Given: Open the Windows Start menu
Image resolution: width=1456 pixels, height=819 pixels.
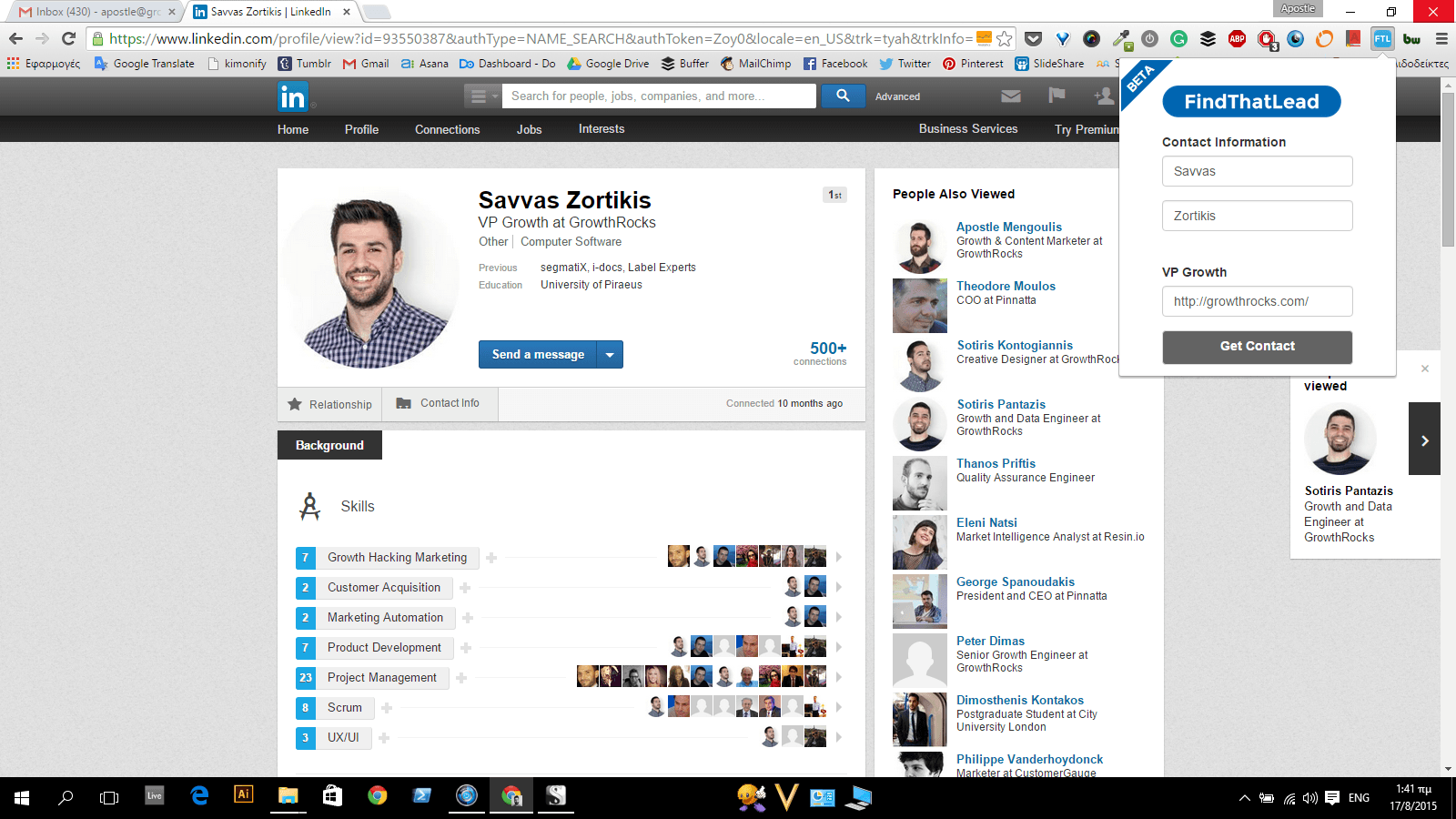Looking at the screenshot, I should (x=22, y=798).
